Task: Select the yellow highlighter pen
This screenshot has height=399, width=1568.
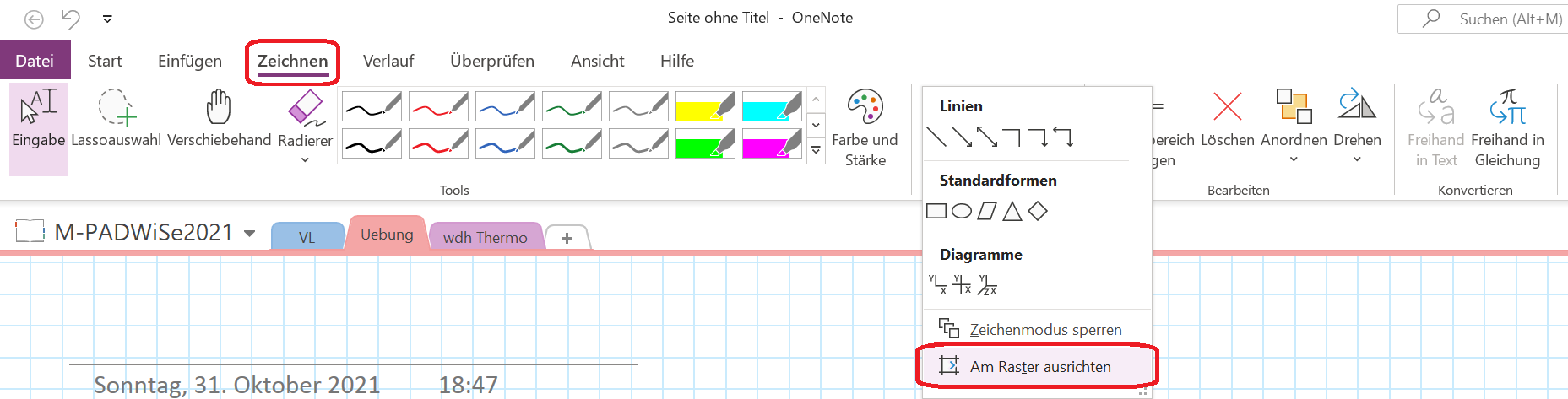Action: pyautogui.click(x=705, y=107)
